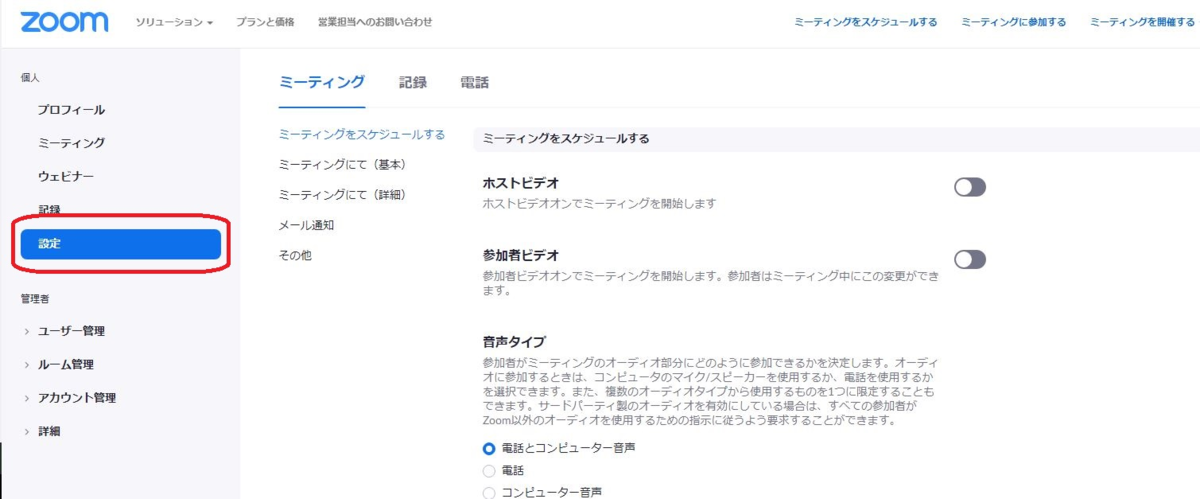Image resolution: width=1200 pixels, height=499 pixels.
Task: Open 記録 in the left sidebar
Action: click(49, 209)
